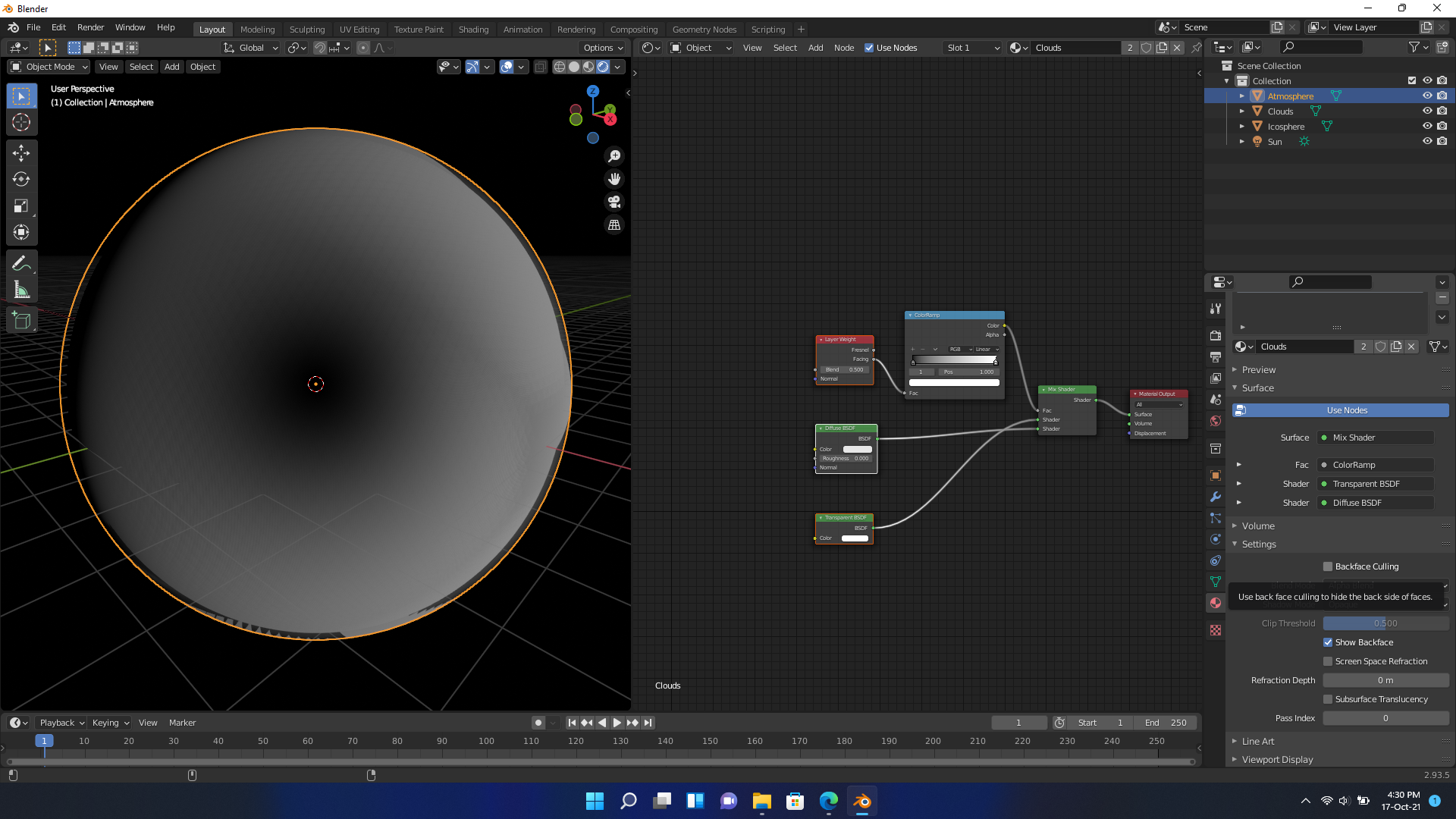Click the Clip Threshold slider
1456x819 pixels.
pos(1385,623)
